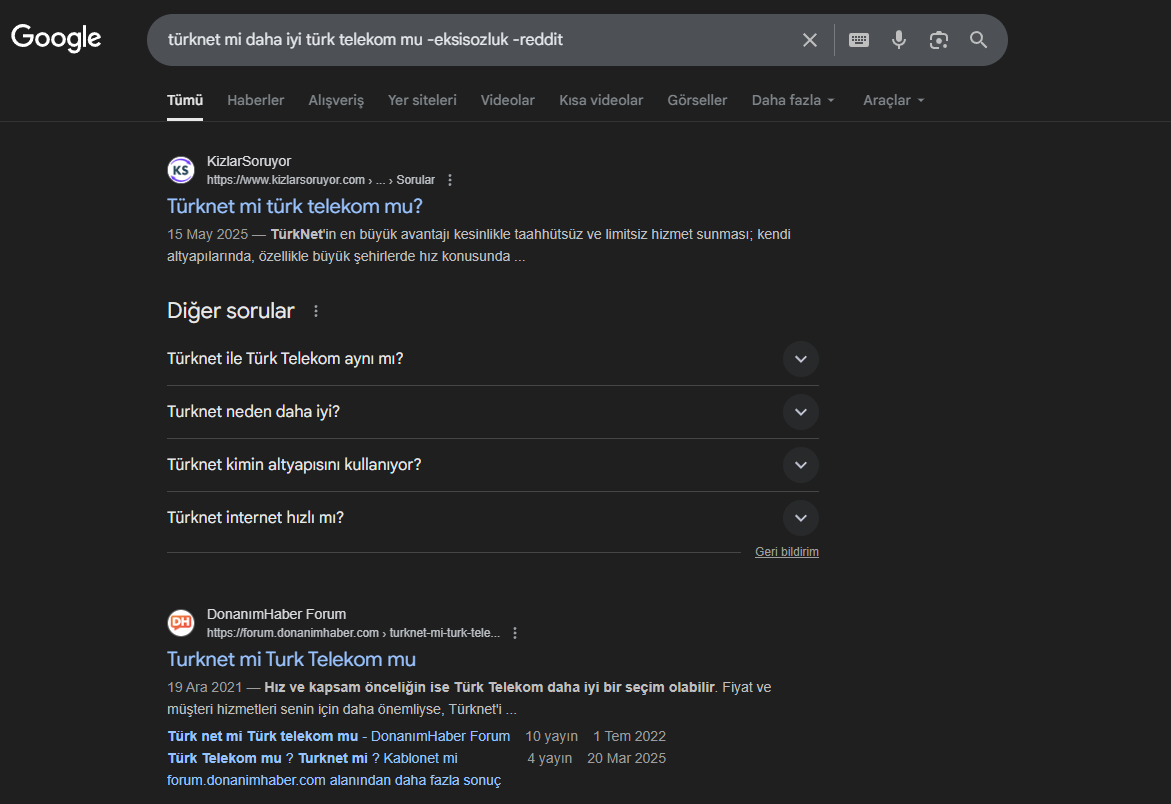The image size is (1171, 804).
Task: Select the Tümü tab
Action: [185, 100]
